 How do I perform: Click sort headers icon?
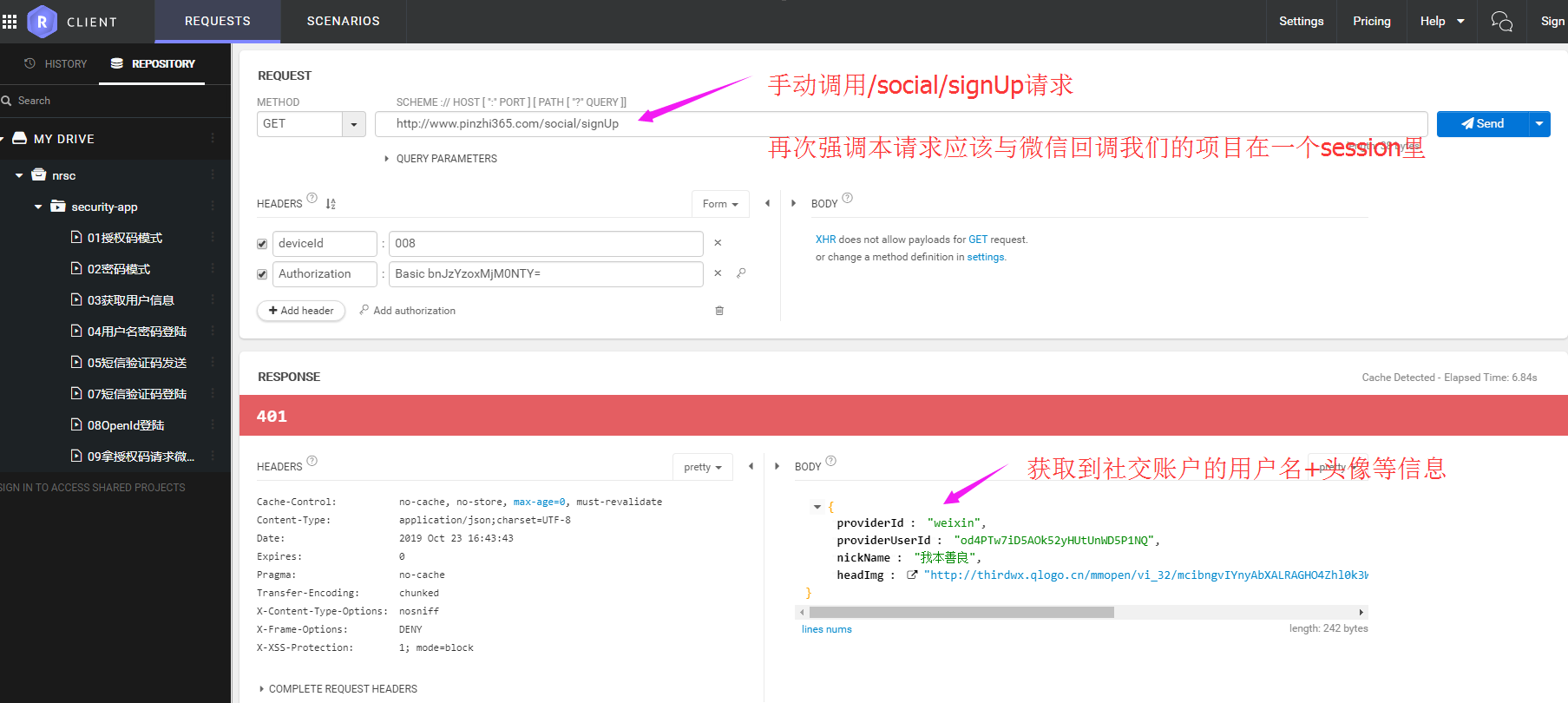click(x=331, y=204)
